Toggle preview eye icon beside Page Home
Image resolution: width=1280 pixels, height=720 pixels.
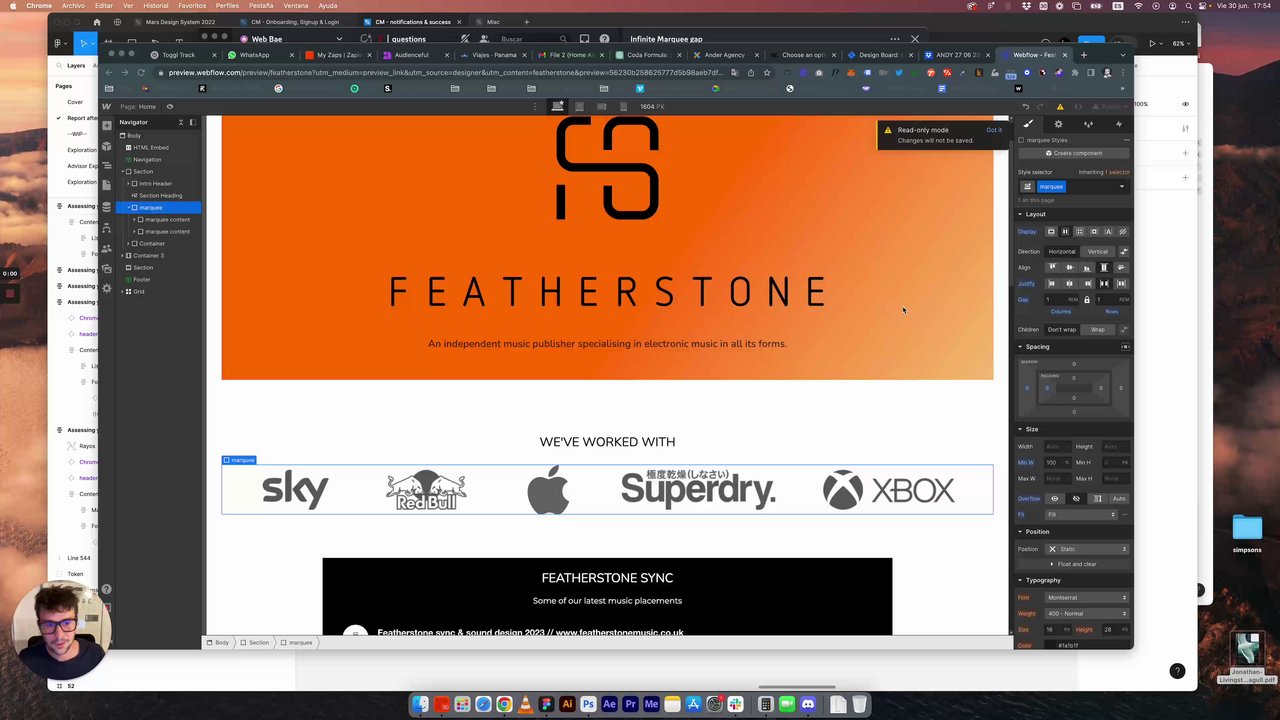(170, 106)
